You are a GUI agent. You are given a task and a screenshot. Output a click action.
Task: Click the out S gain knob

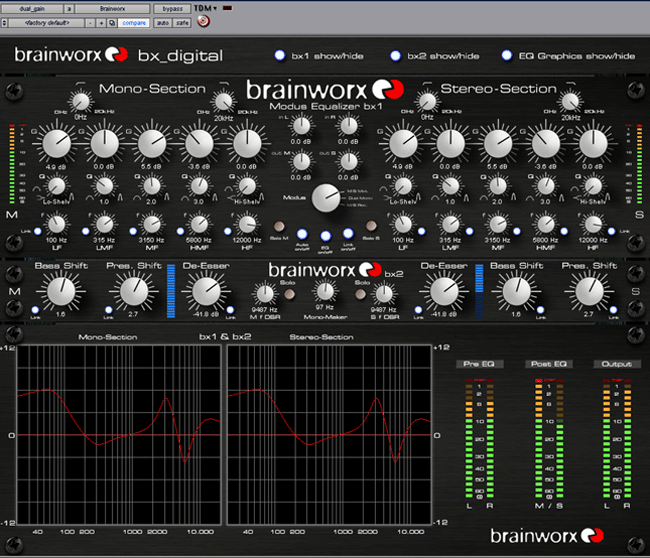pos(349,162)
